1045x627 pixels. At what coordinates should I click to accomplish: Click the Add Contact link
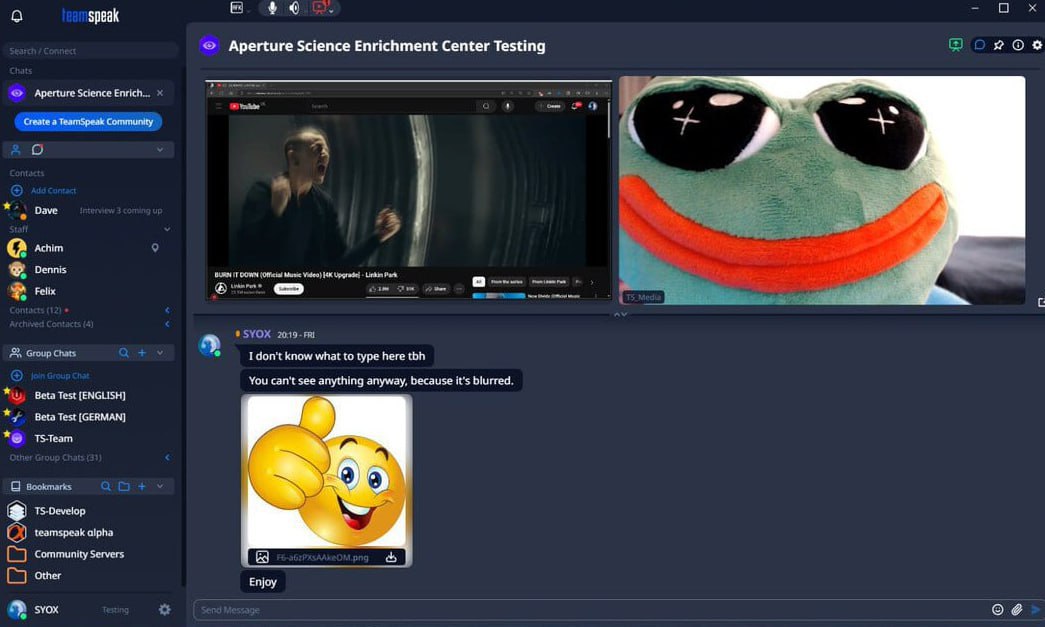[x=53, y=190]
